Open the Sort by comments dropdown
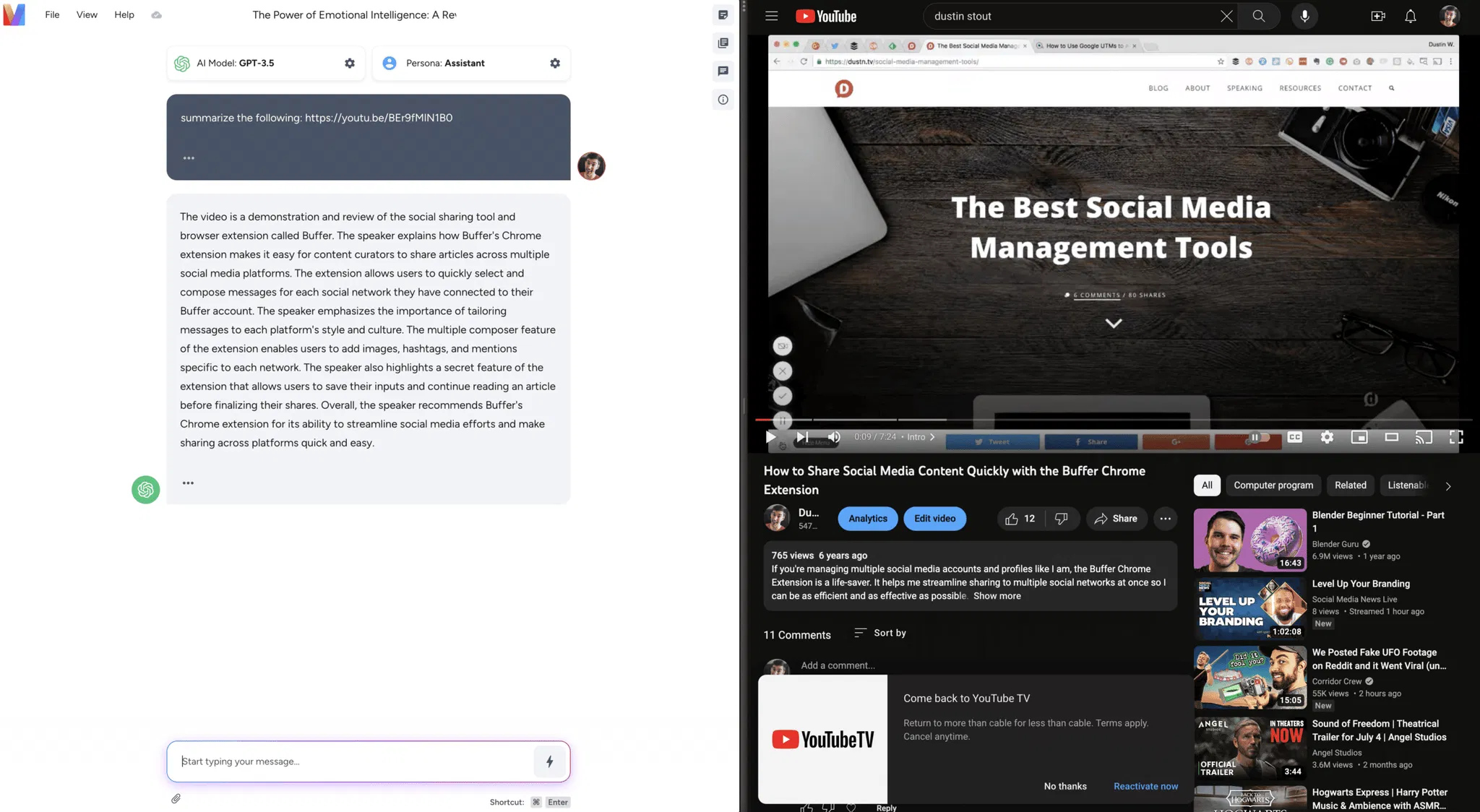1480x812 pixels. pos(879,633)
